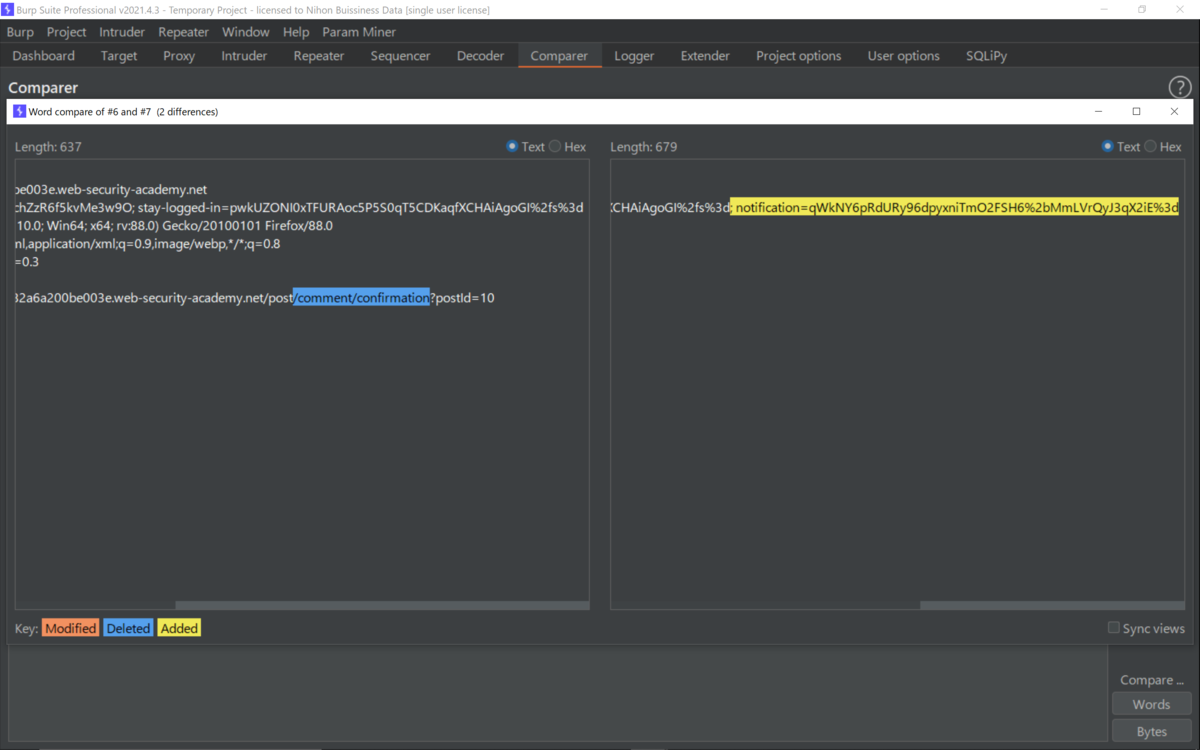Click the Burp Suite logo in title bar
The image size is (1200, 750).
point(7,9)
